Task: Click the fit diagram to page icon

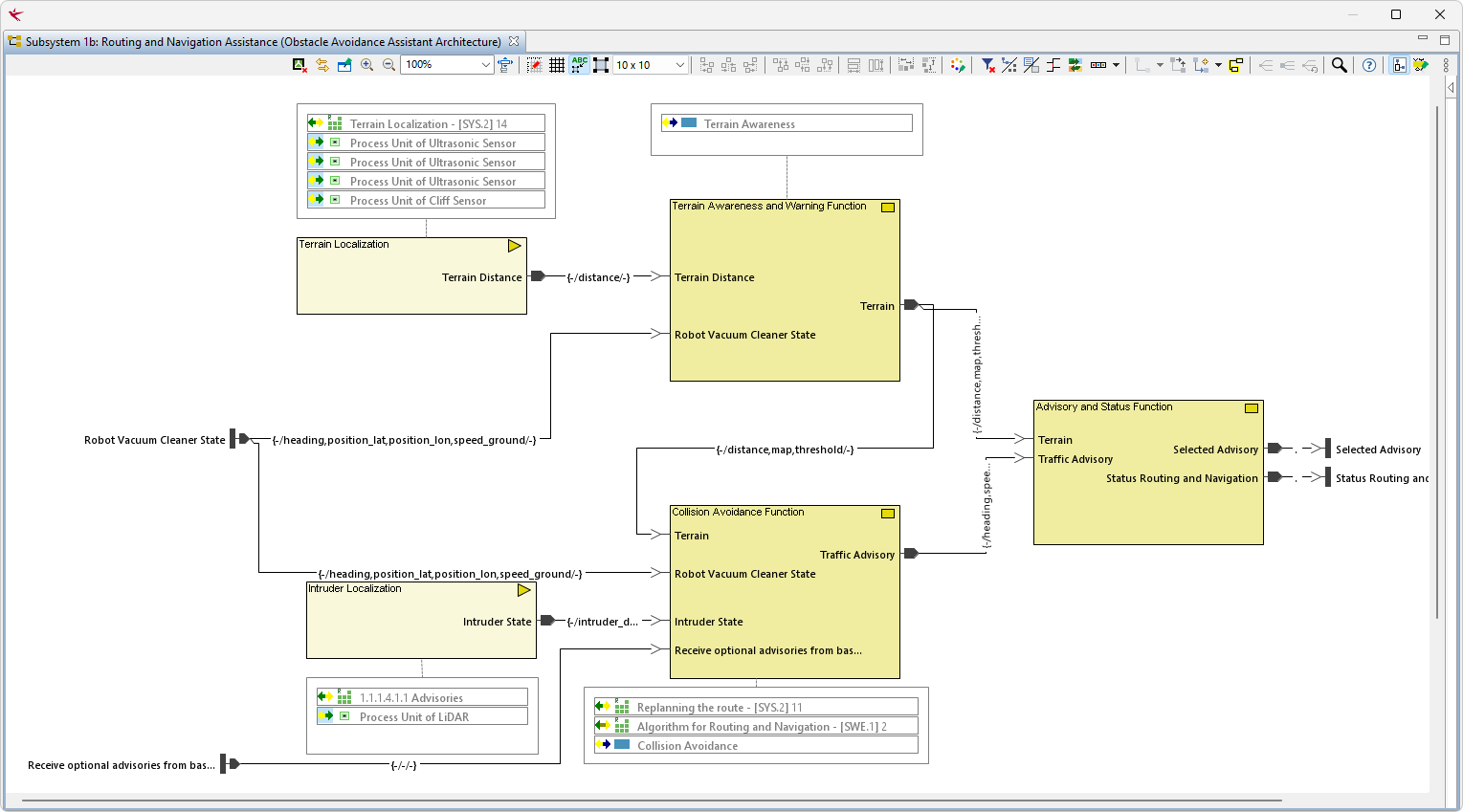Action: (x=505, y=65)
